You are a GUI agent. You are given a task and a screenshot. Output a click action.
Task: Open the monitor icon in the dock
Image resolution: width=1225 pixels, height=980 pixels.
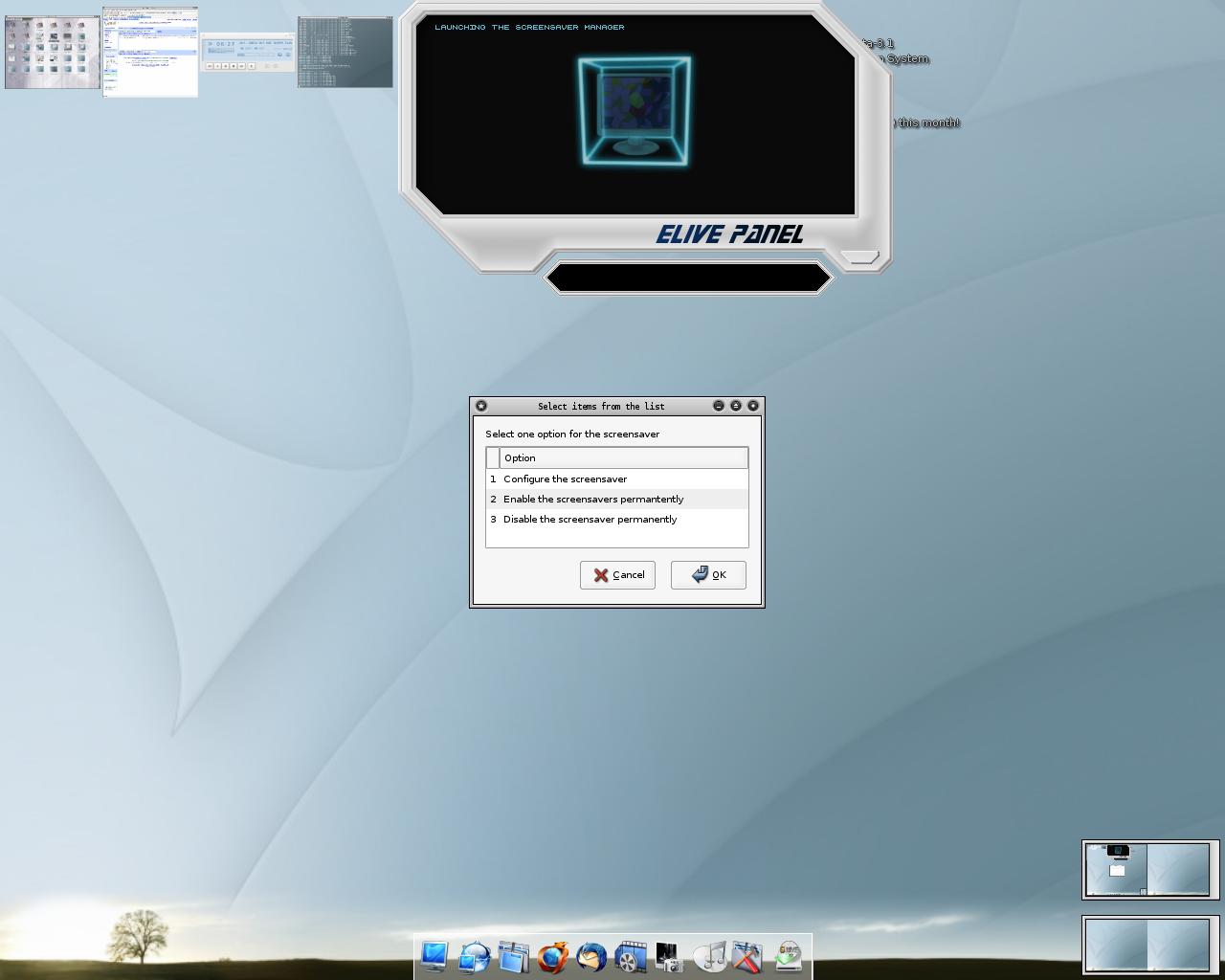click(x=434, y=956)
